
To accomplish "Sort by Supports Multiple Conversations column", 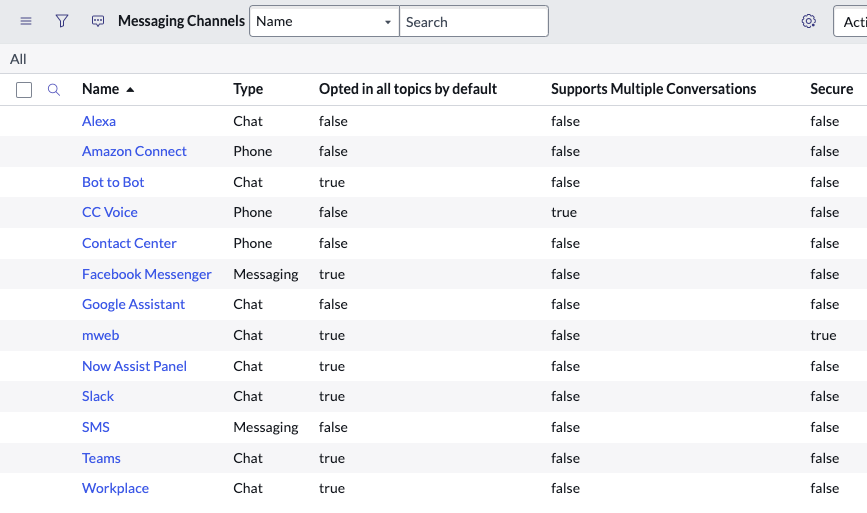I will point(653,89).
